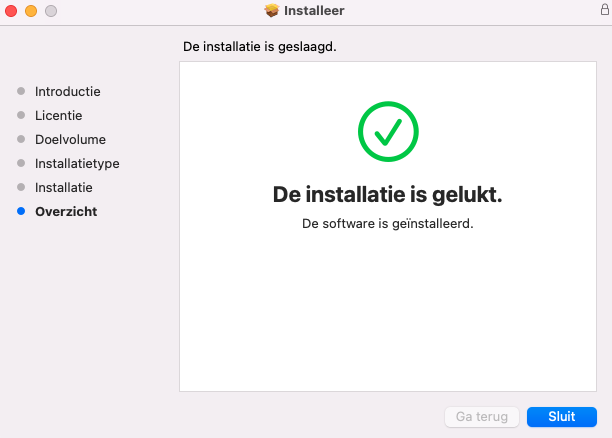Image resolution: width=612 pixels, height=438 pixels.
Task: Minimize the window with the yellow button
Action: pyautogui.click(x=31, y=11)
